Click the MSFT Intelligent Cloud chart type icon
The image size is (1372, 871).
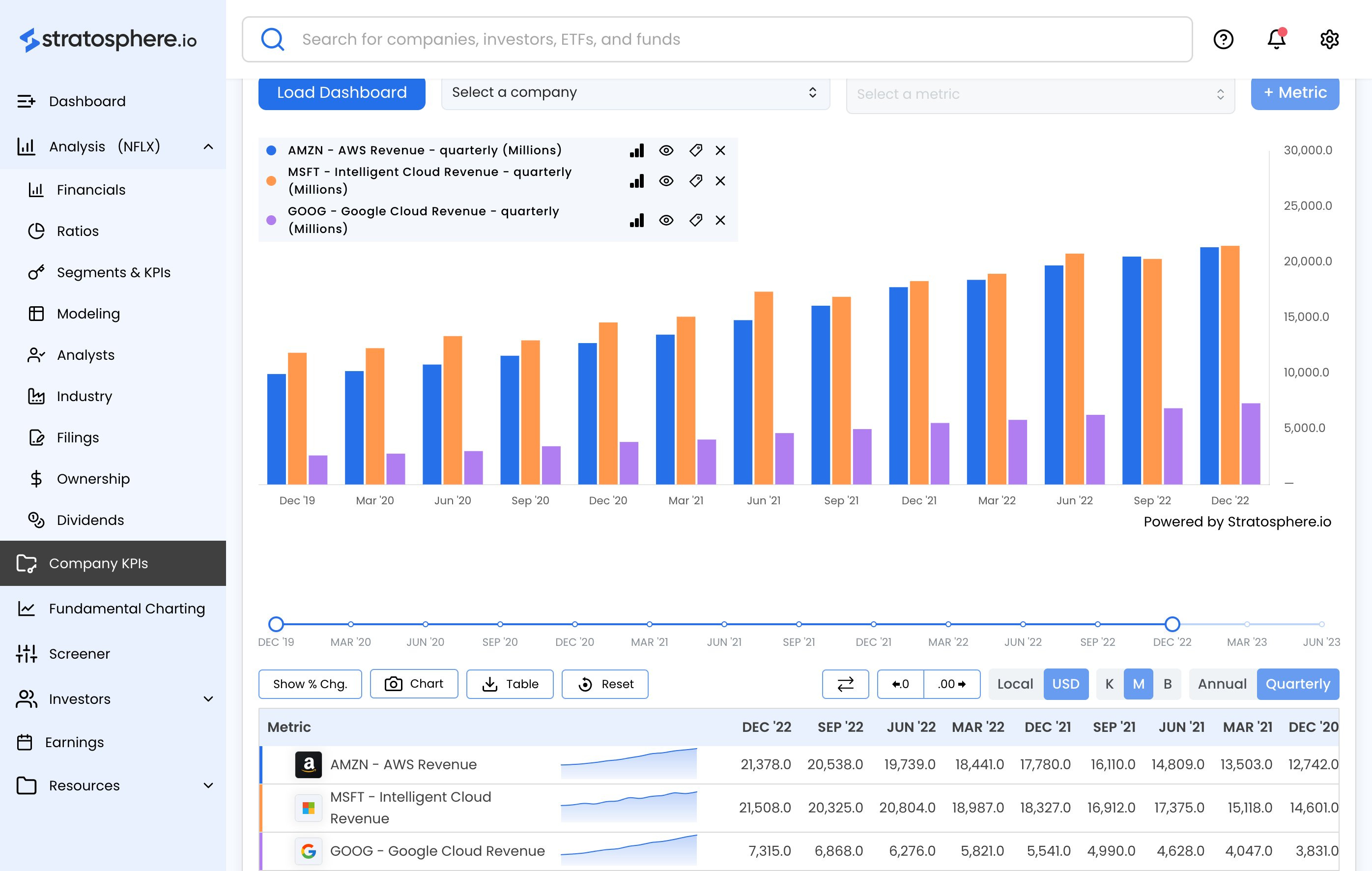click(x=636, y=181)
